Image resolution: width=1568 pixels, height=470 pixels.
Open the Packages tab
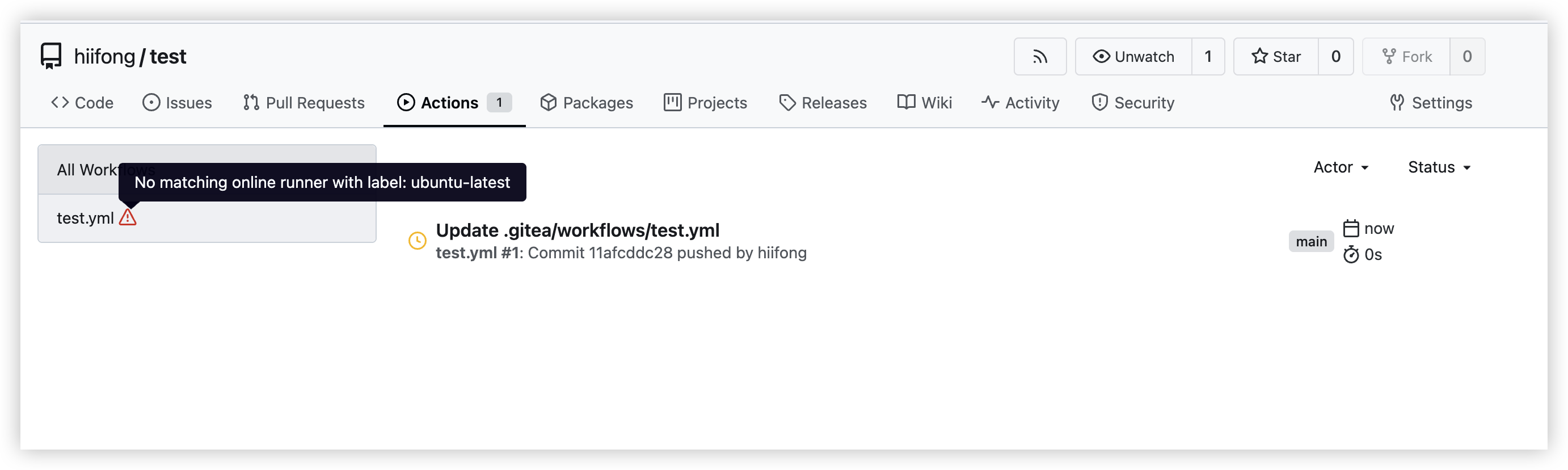(x=587, y=103)
